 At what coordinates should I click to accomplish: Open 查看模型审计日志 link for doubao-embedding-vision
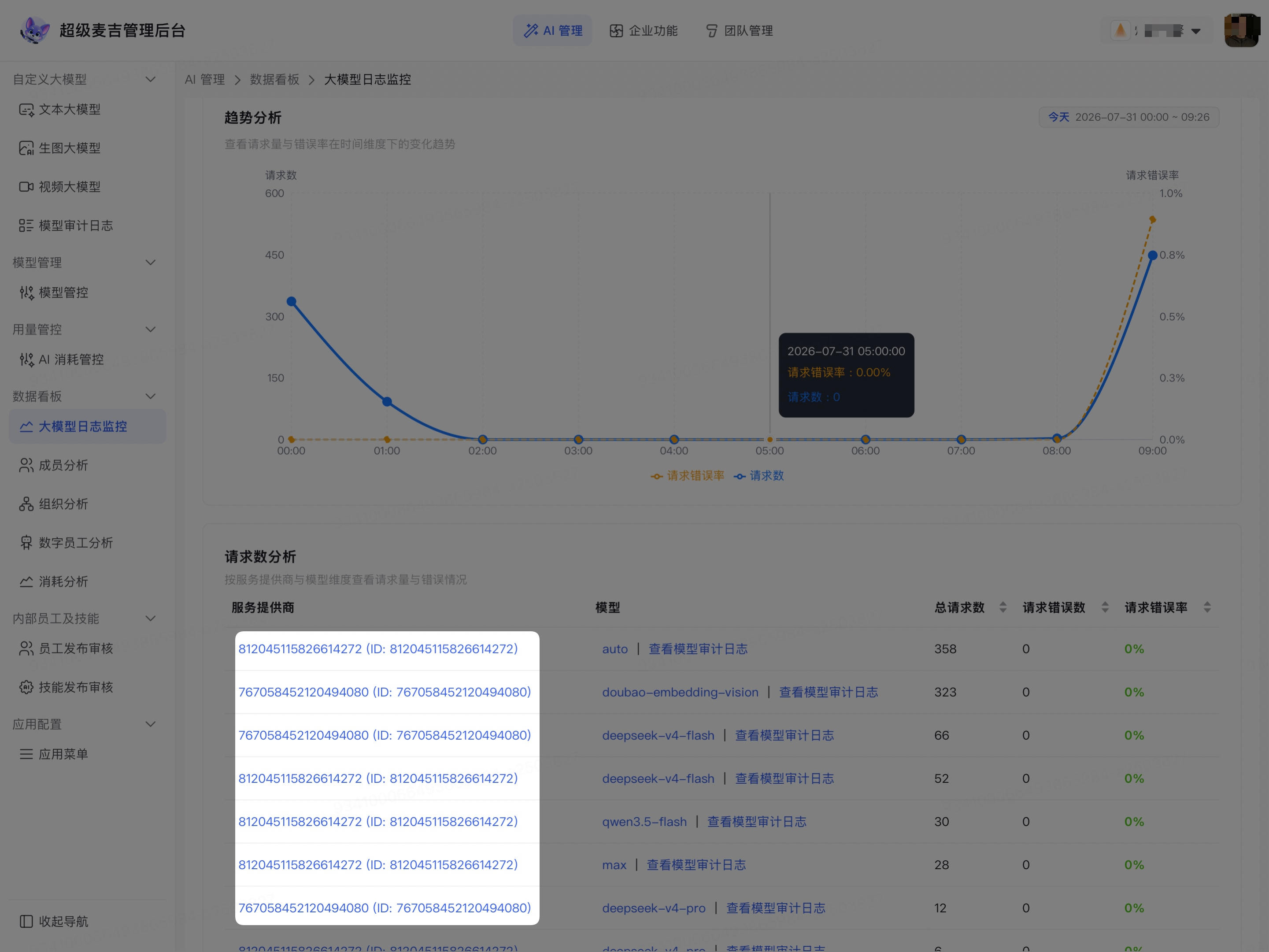[829, 692]
